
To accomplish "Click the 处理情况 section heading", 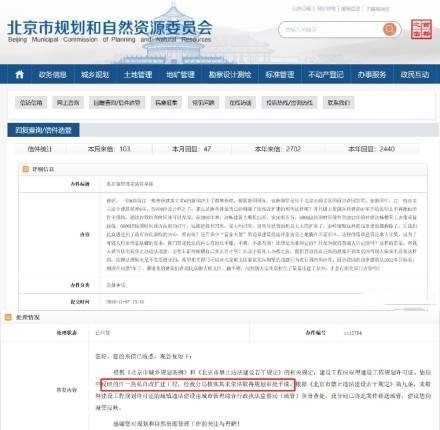I will pyautogui.click(x=28, y=317).
